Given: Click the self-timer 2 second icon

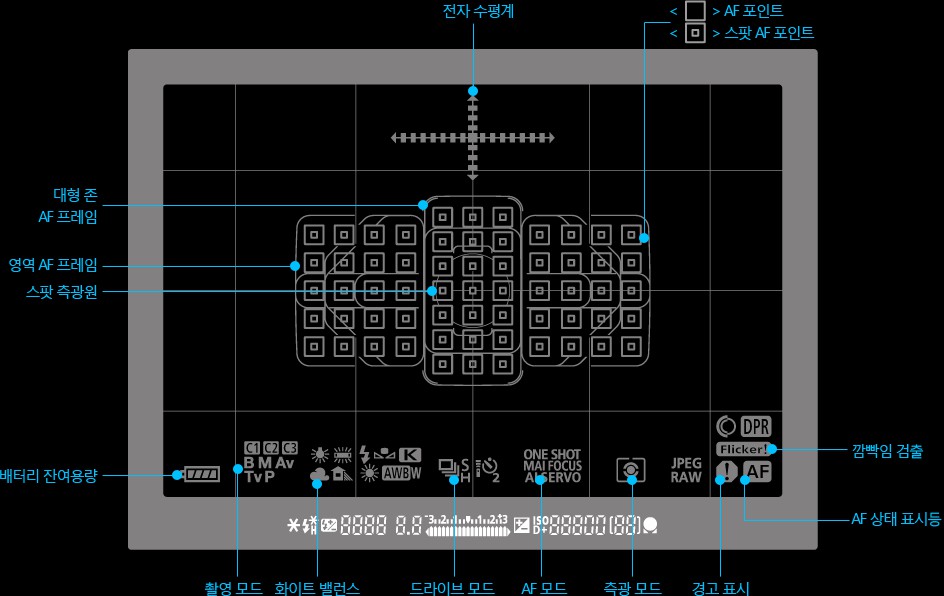Looking at the screenshot, I should [488, 468].
